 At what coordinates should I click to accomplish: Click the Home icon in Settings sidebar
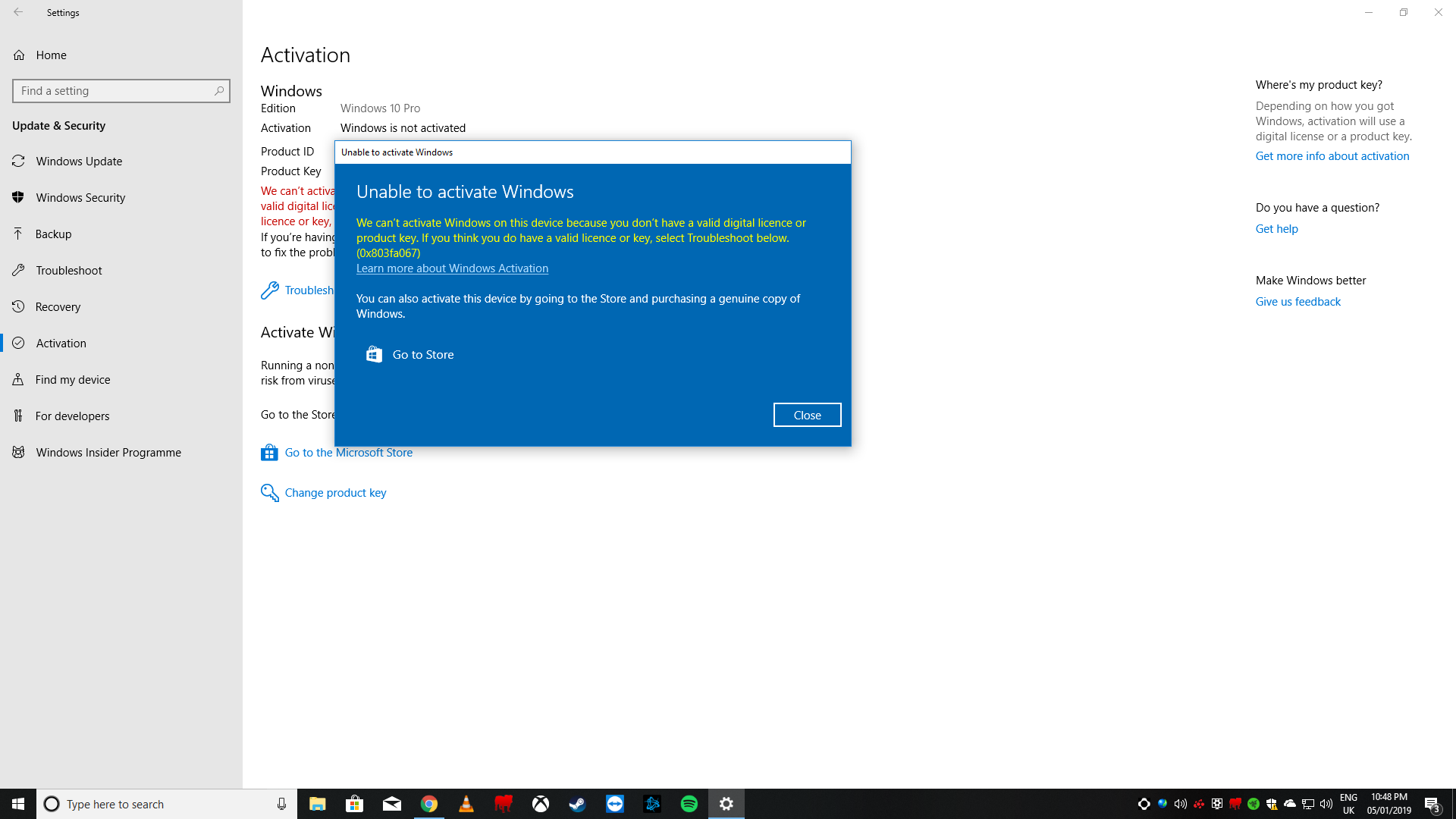tap(19, 55)
